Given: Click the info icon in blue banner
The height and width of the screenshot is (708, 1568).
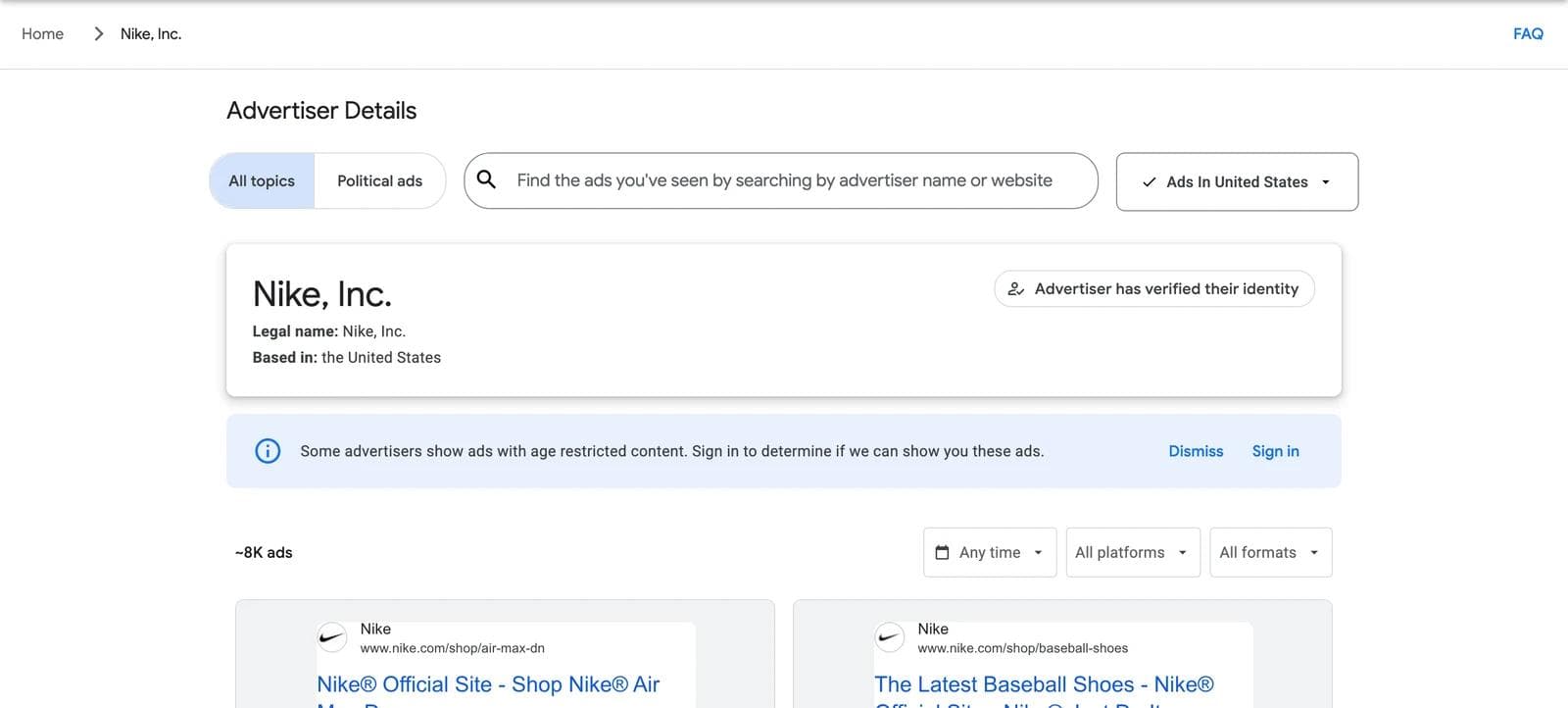Looking at the screenshot, I should (268, 451).
